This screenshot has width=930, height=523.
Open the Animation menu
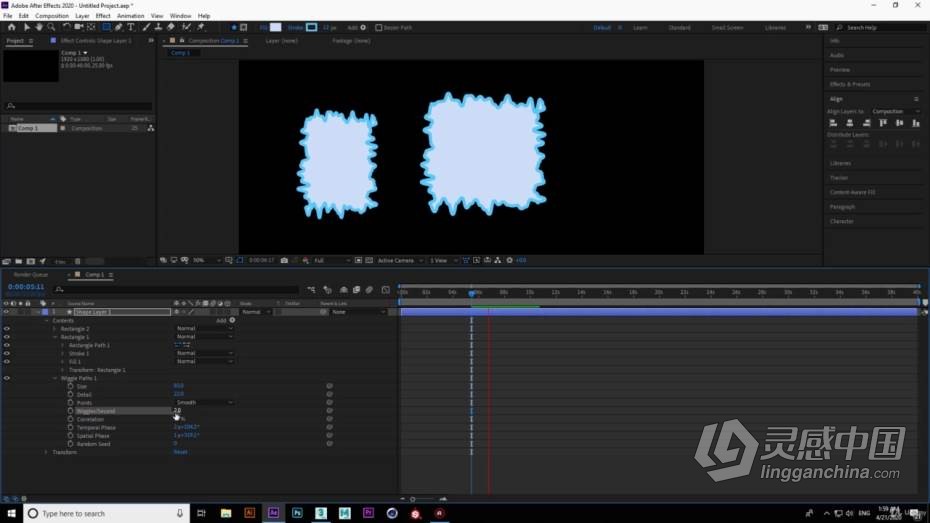[x=130, y=16]
